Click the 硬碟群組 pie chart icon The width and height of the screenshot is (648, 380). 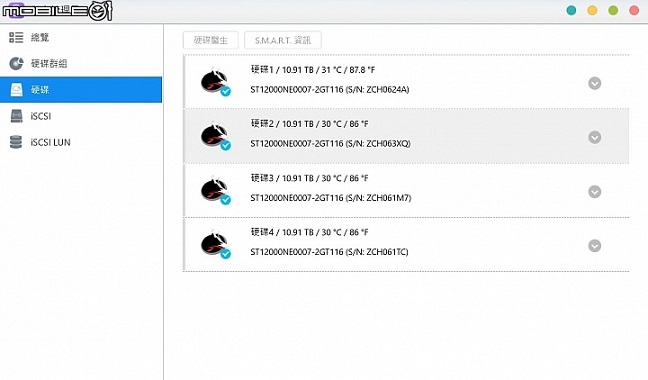pyautogui.click(x=16, y=64)
